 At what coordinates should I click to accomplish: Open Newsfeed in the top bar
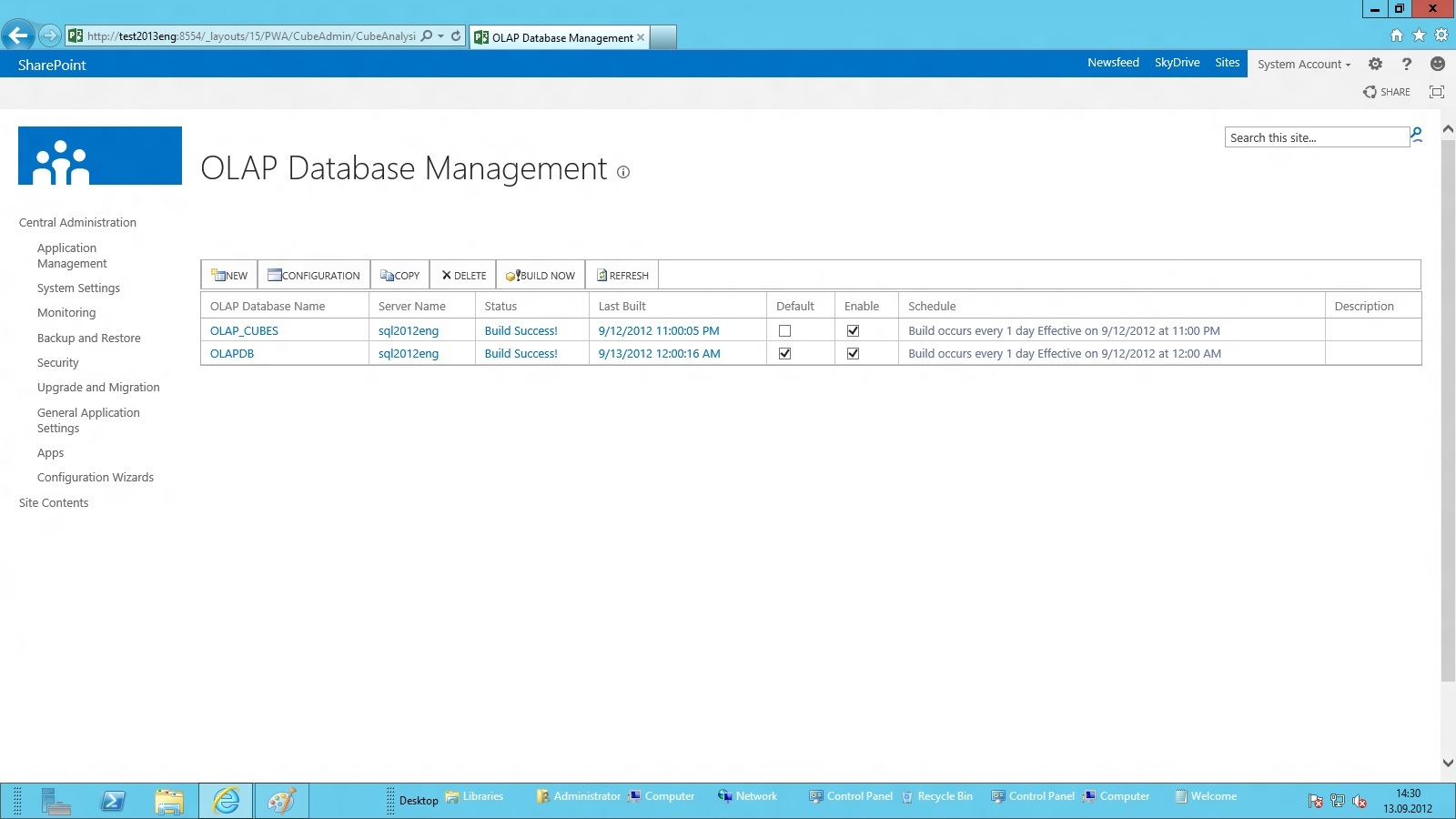click(1113, 63)
